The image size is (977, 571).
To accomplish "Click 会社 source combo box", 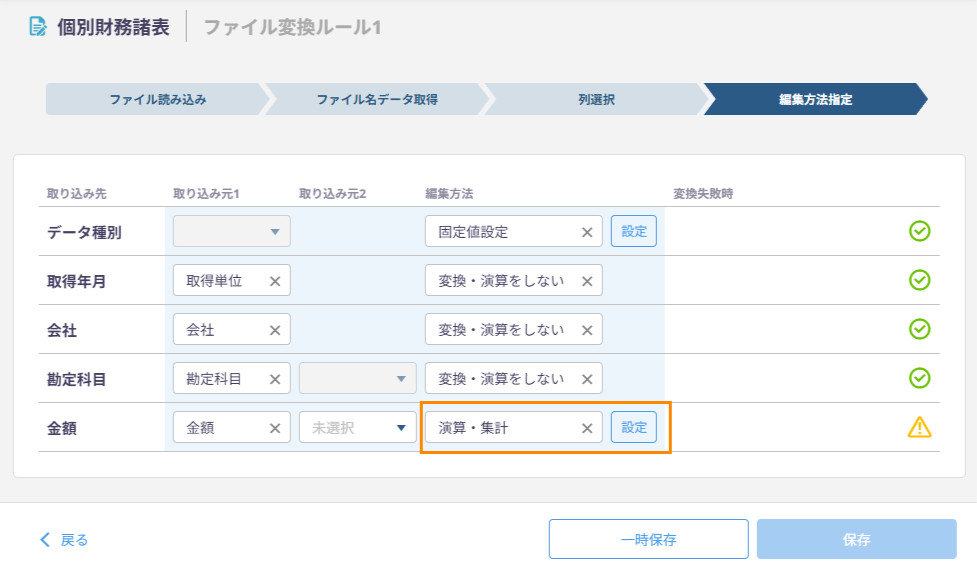I will coord(232,329).
